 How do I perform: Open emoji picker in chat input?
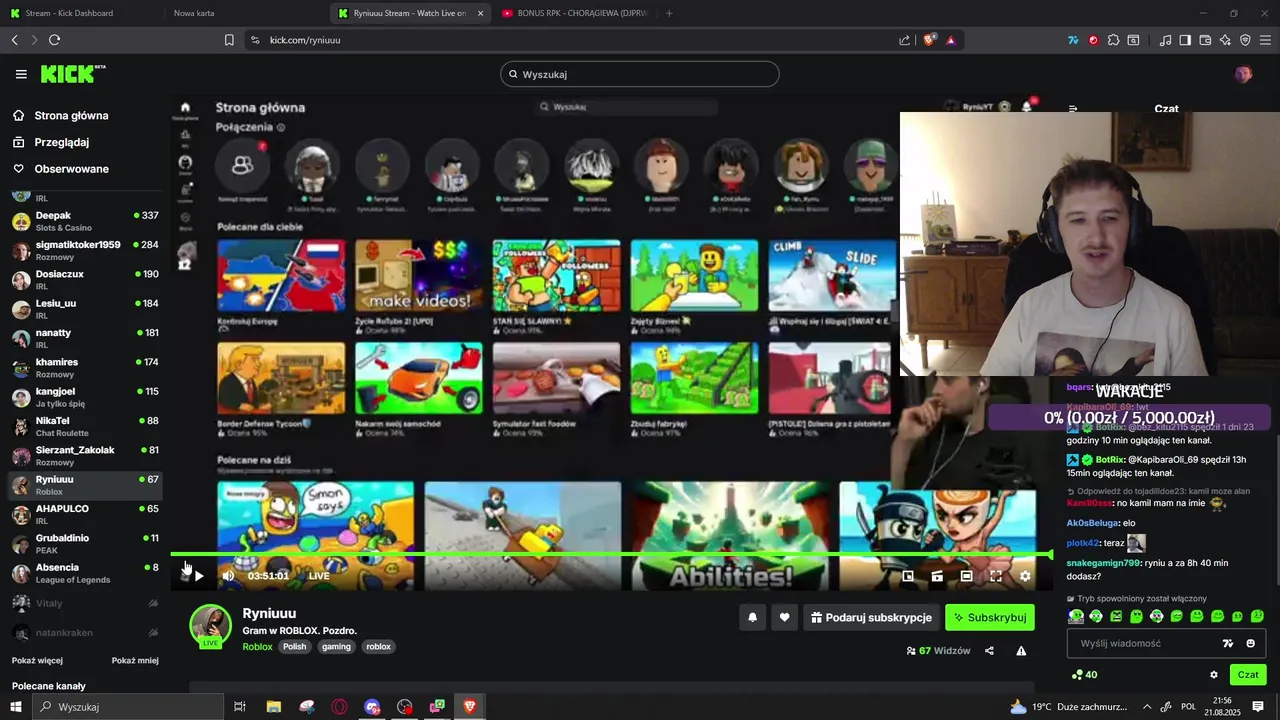click(x=1250, y=643)
